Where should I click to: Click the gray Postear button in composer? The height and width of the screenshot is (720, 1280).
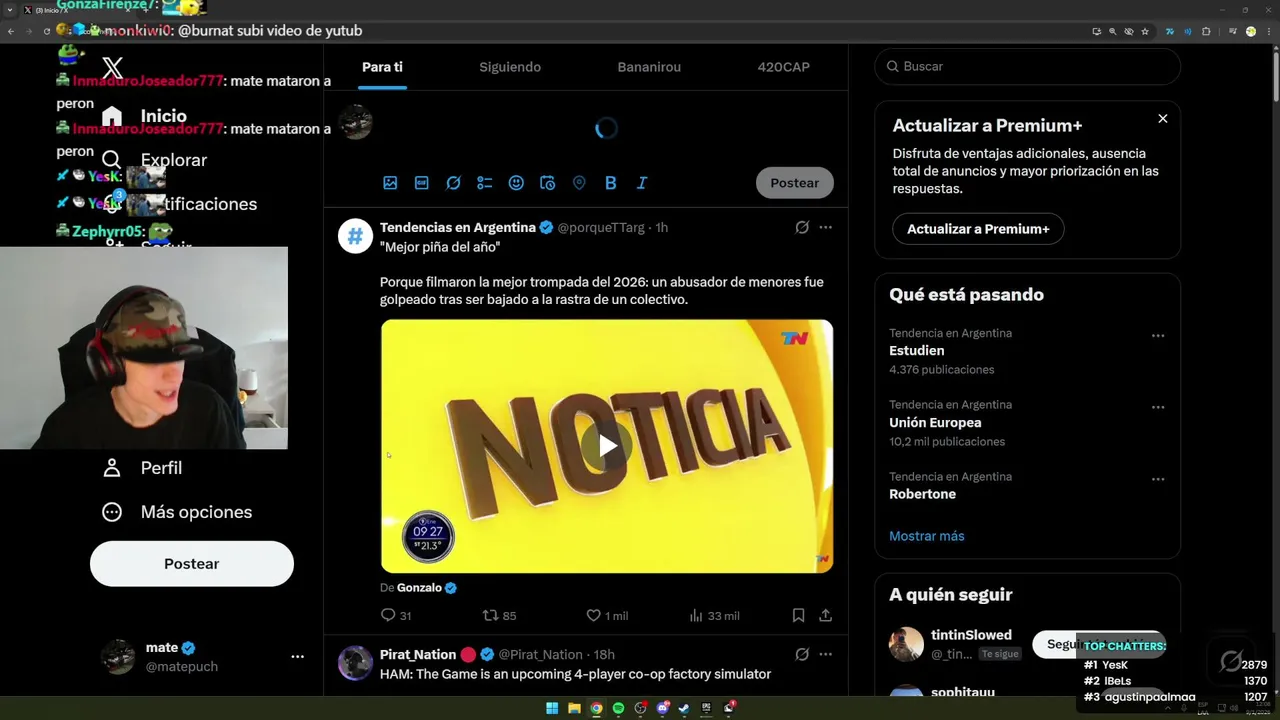(795, 183)
